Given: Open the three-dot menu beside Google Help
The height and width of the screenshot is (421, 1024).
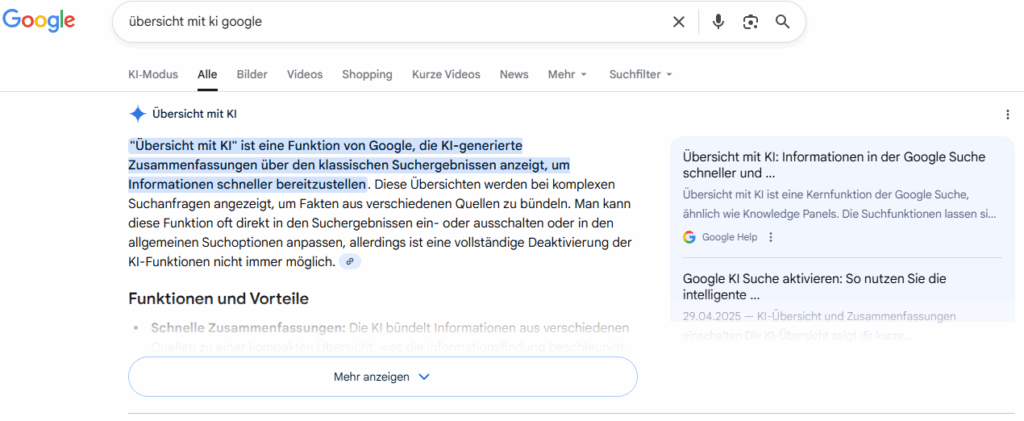Looking at the screenshot, I should click(x=771, y=237).
